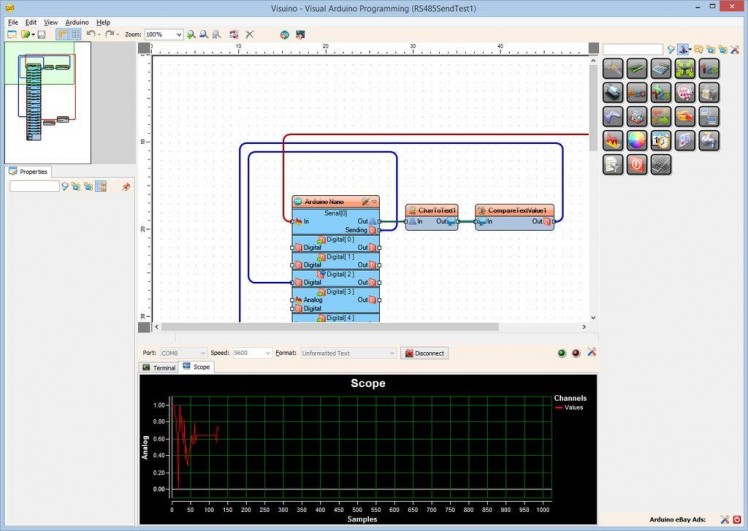This screenshot has width=748, height=531.
Task: Expand the serial Speed baud rate dropdown
Action: [x=267, y=353]
